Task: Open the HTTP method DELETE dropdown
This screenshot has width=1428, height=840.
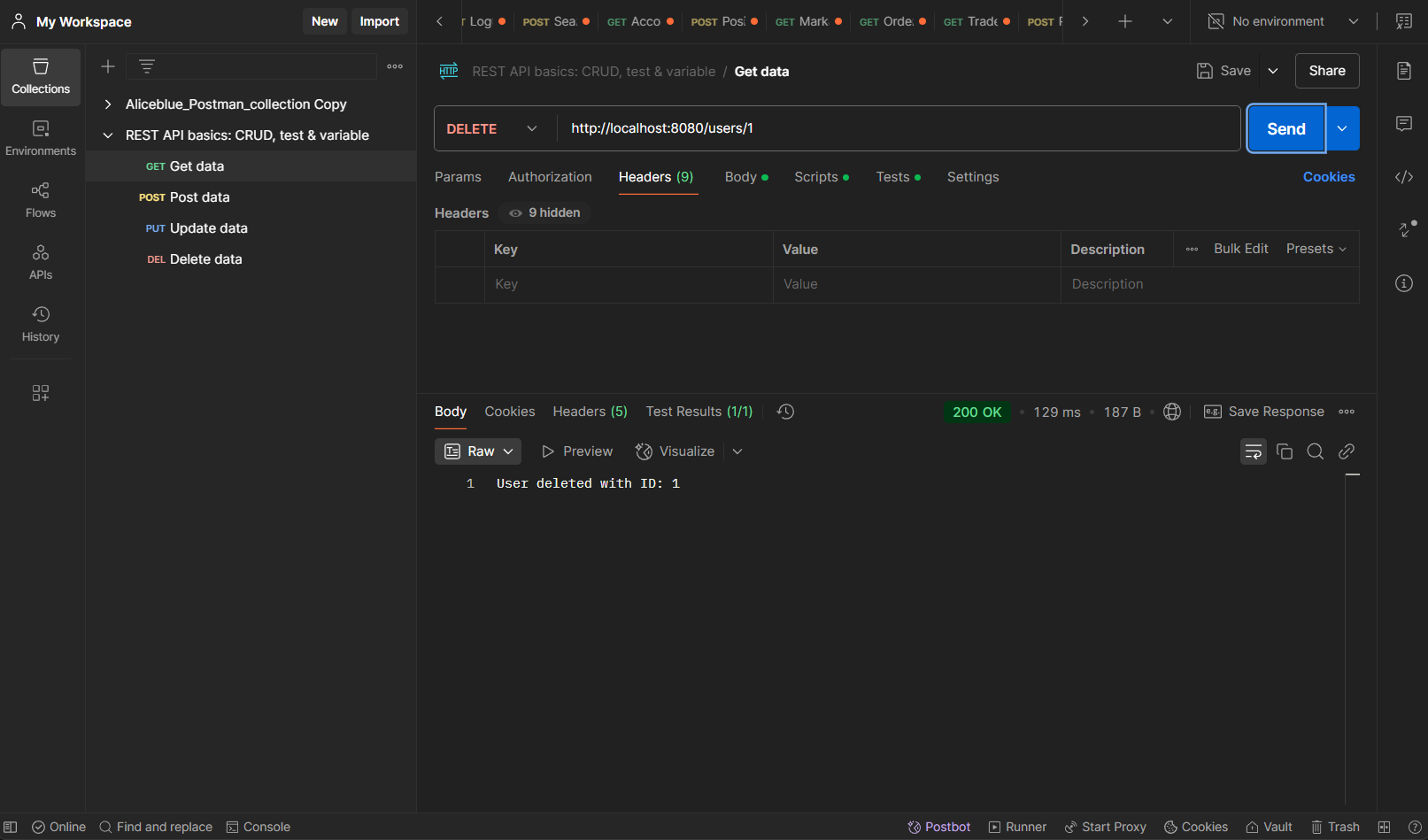Action: tap(491, 128)
